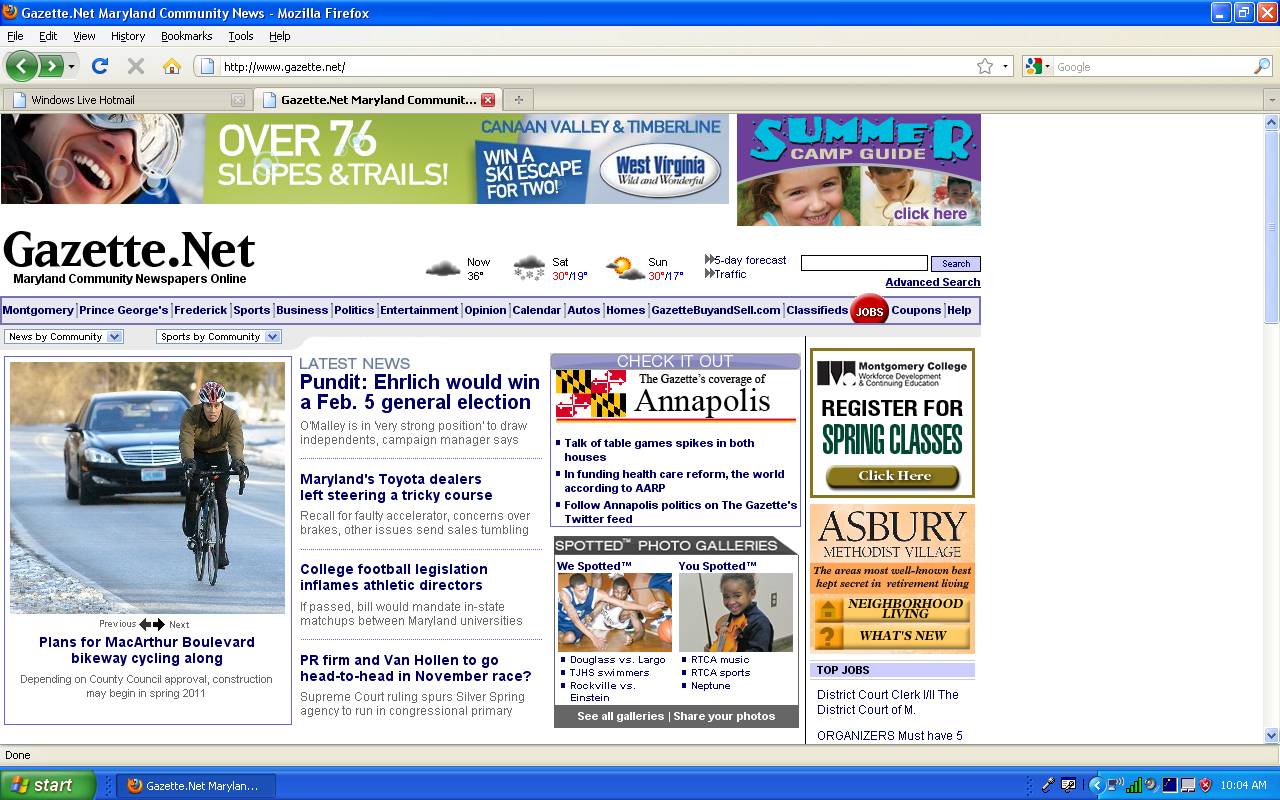Close the Gazette.Net tab with red X
This screenshot has height=800, width=1280.
click(x=488, y=99)
